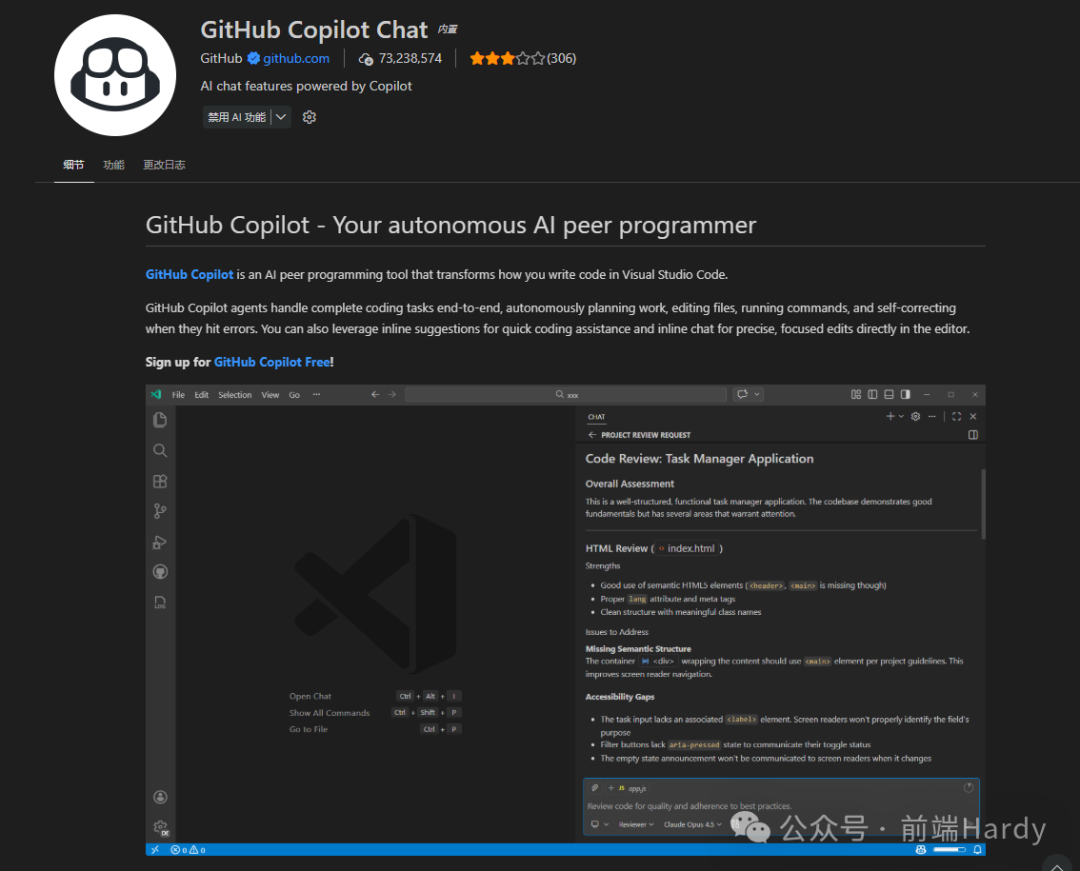This screenshot has height=871, width=1080.
Task: Toggle the bottom panel layout icon
Action: point(889,395)
